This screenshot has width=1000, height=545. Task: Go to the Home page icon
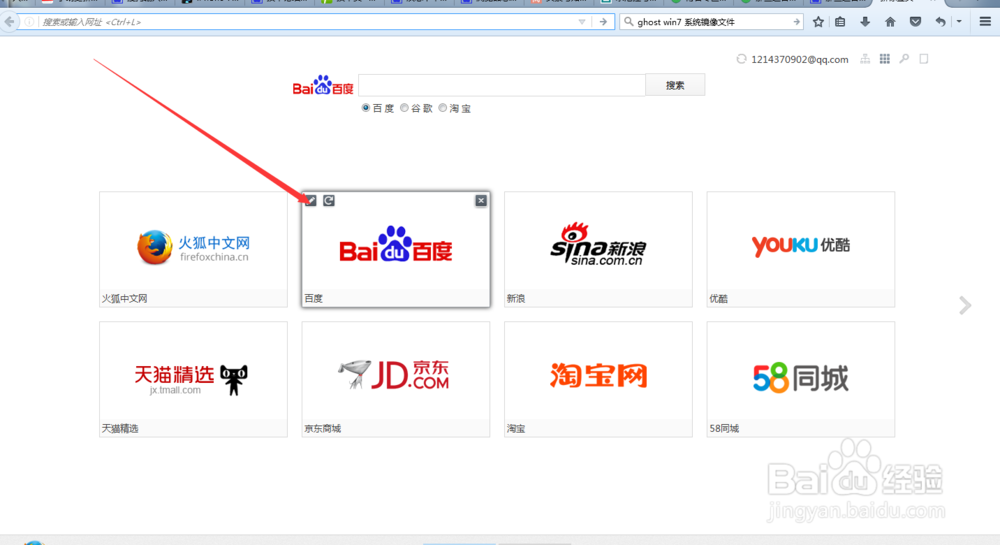click(x=890, y=22)
